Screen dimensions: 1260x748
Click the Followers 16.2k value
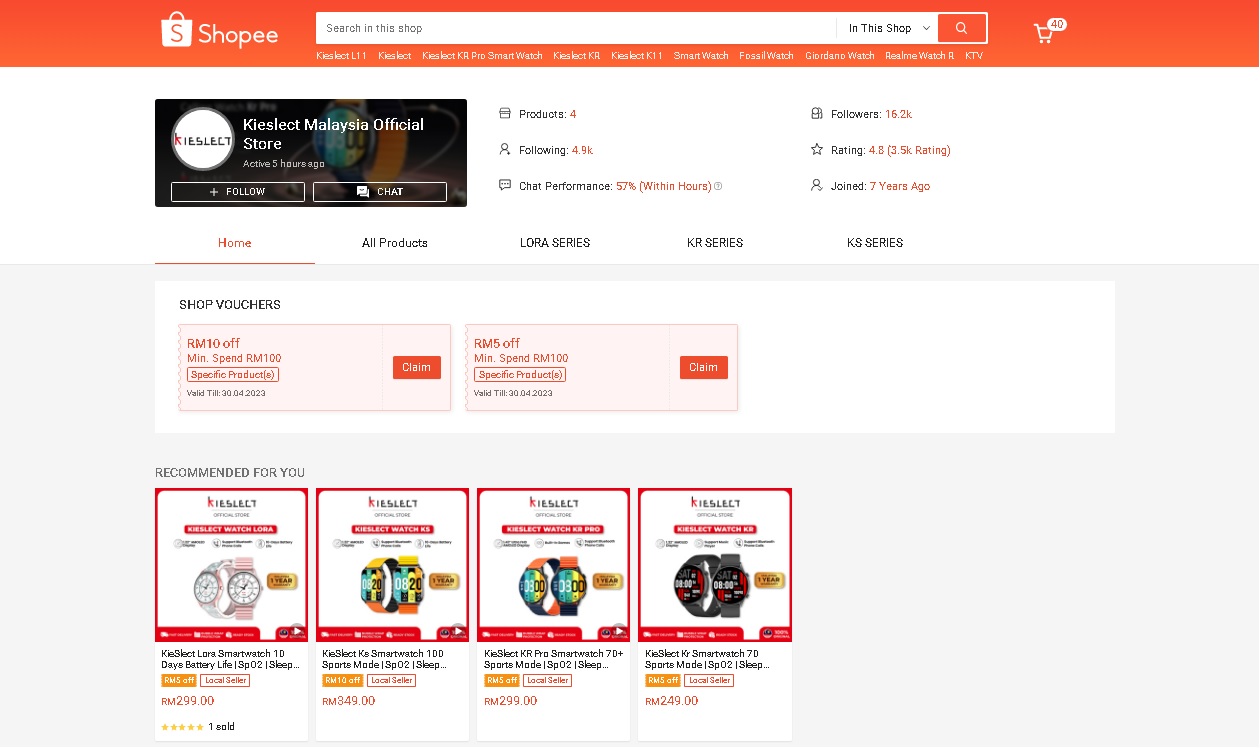tap(898, 114)
